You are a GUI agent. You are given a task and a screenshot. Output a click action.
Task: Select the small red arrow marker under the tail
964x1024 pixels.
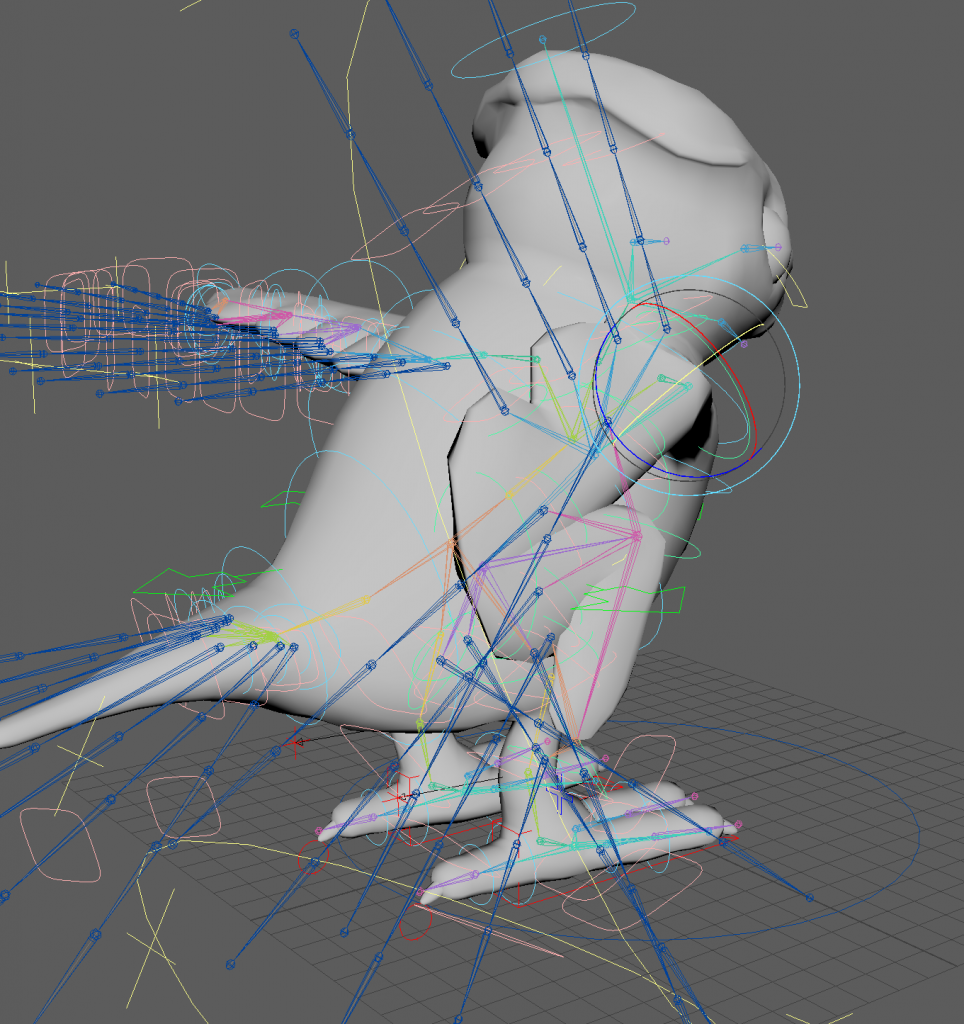[295, 742]
